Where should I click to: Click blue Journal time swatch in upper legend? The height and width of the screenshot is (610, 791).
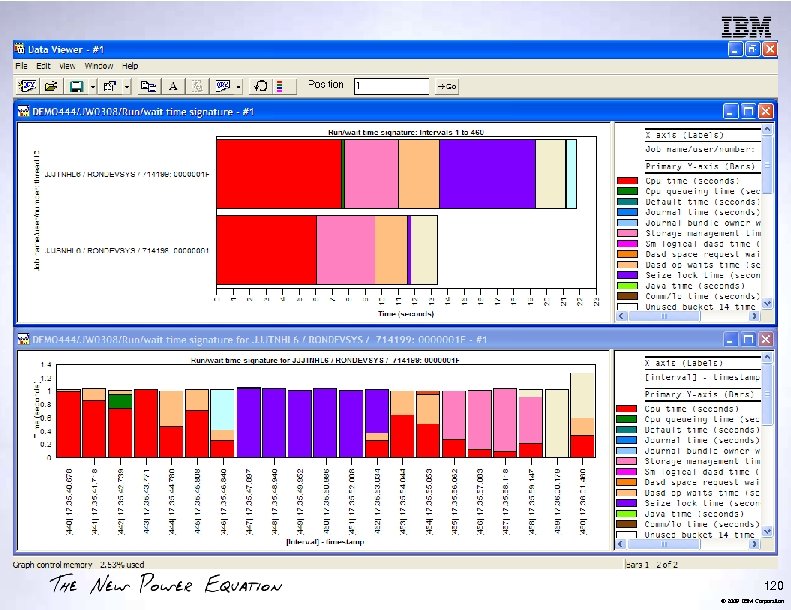(627, 212)
